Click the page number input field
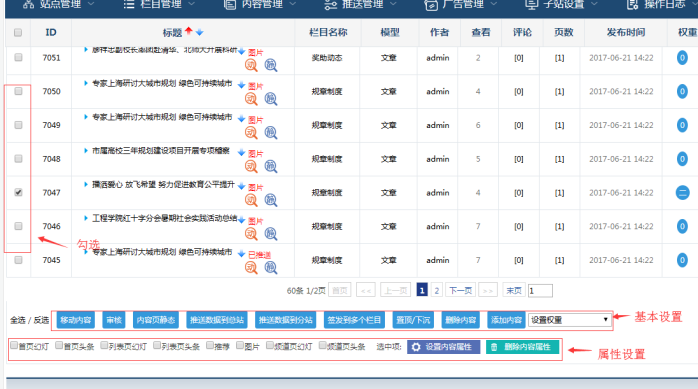Screen dimensions: 698x389 [540, 291]
